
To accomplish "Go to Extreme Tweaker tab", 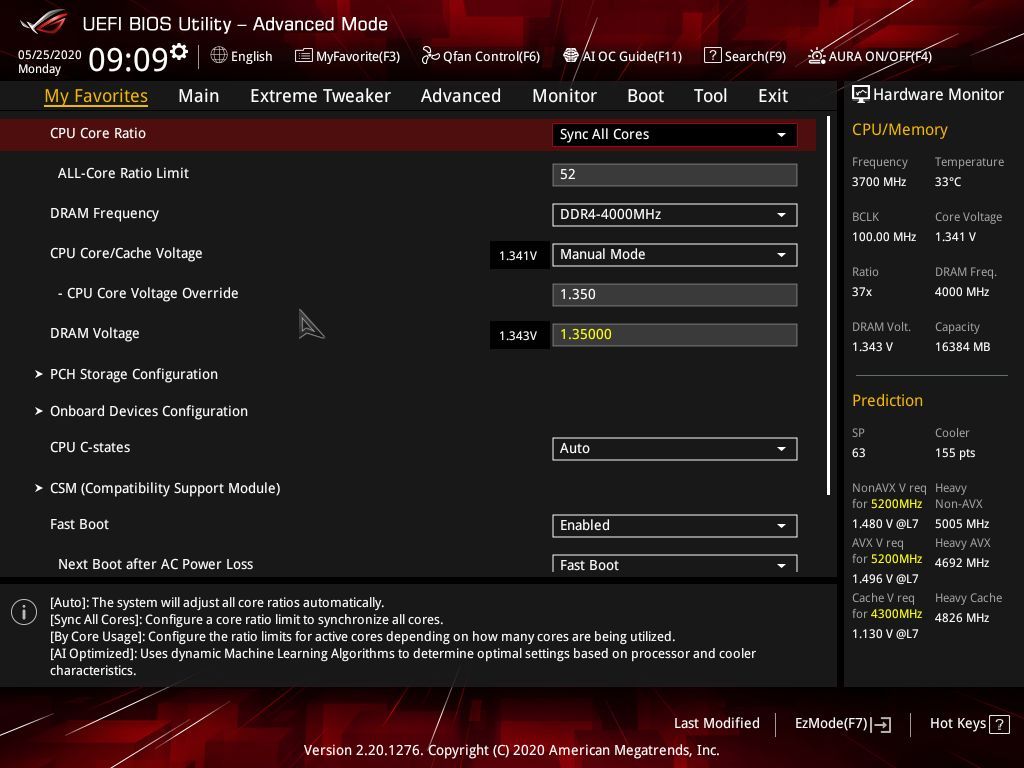I will (320, 96).
